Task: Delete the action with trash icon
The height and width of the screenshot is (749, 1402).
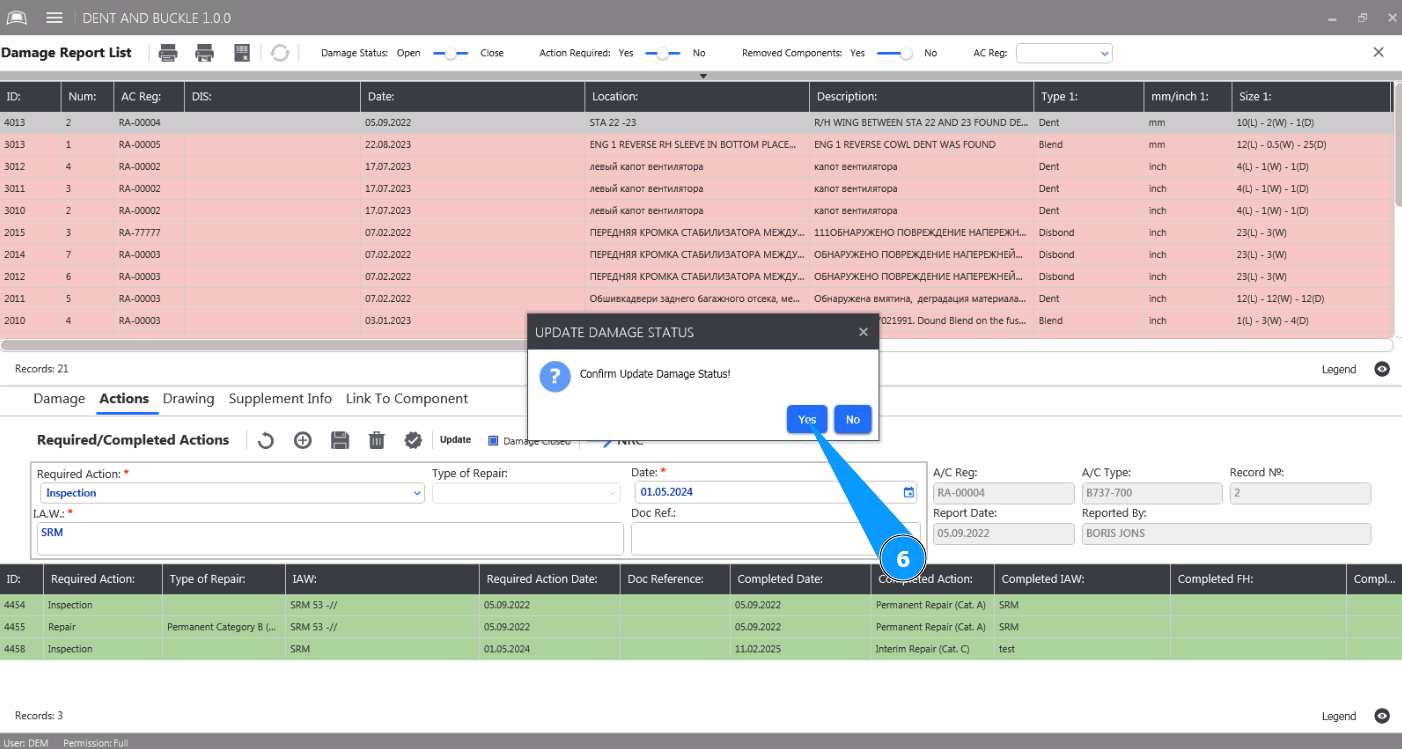Action: pyautogui.click(x=376, y=440)
